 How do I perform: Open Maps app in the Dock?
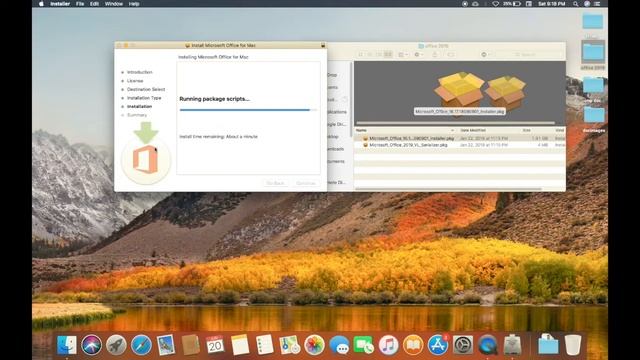click(289, 345)
